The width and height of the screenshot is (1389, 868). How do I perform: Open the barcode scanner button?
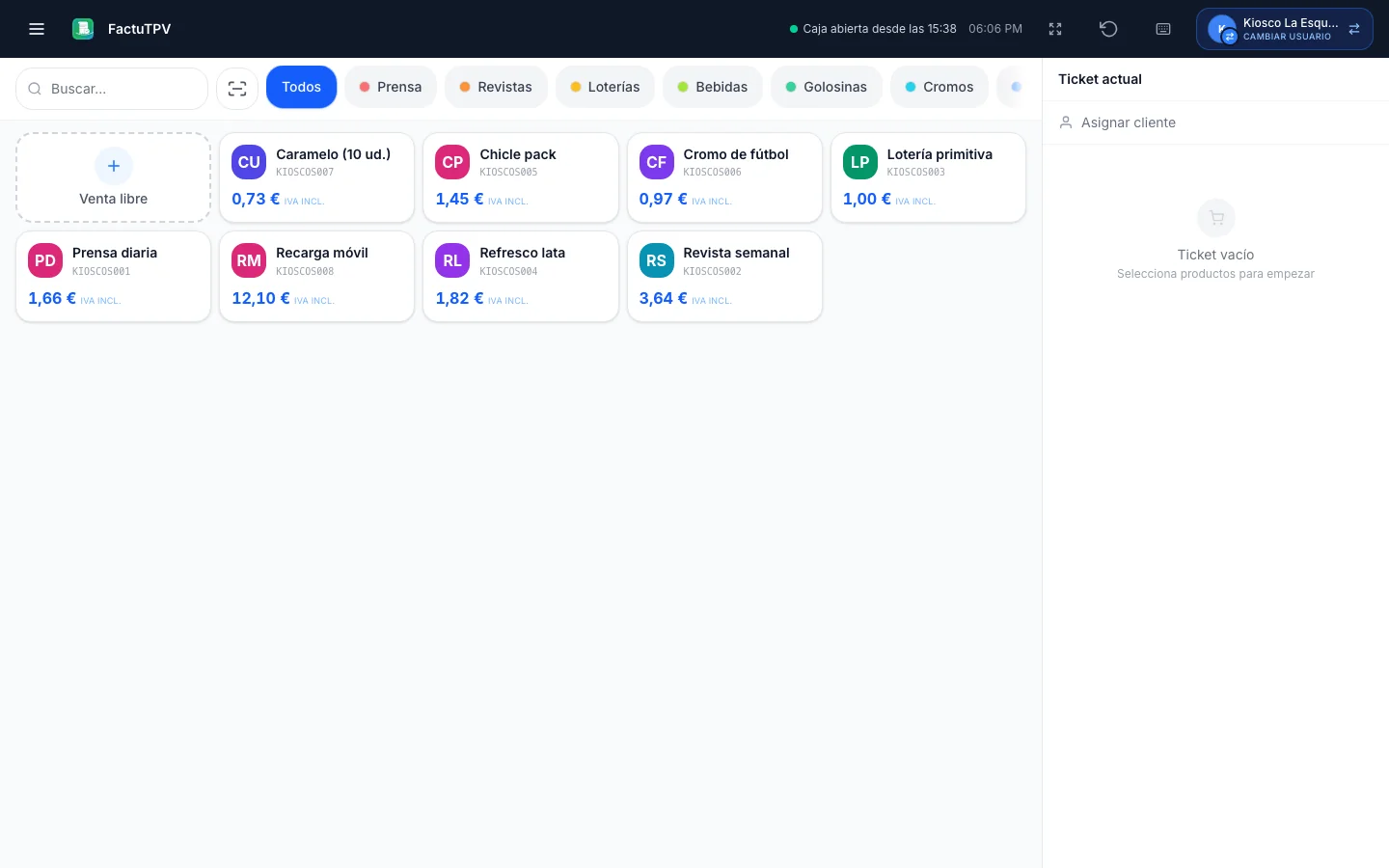tap(237, 89)
